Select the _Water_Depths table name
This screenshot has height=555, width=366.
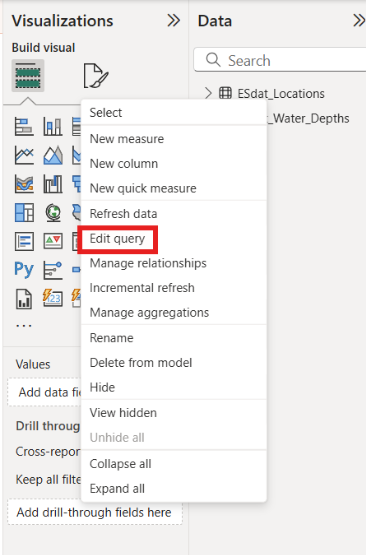(308, 118)
